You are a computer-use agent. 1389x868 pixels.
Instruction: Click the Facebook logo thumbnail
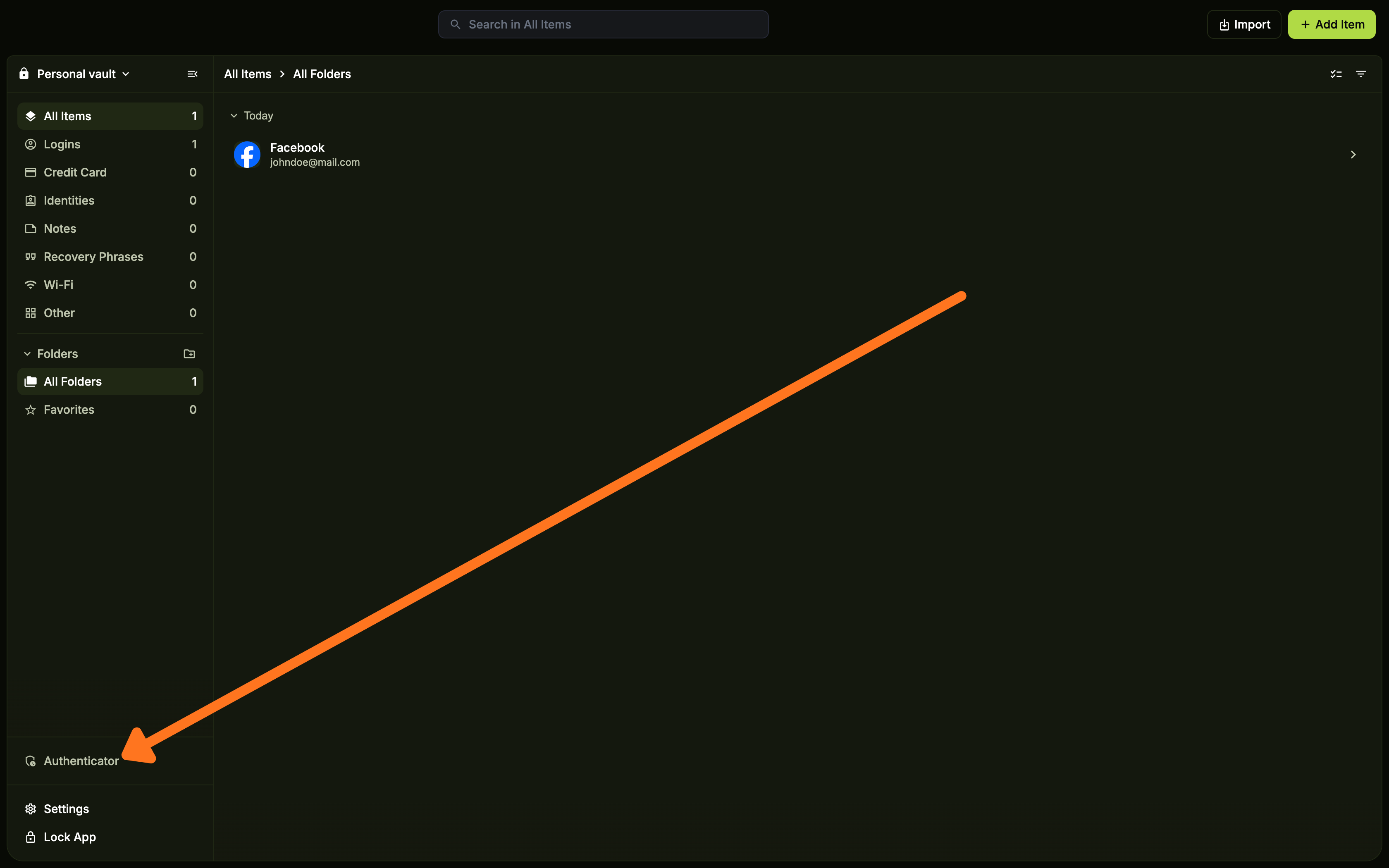click(247, 155)
